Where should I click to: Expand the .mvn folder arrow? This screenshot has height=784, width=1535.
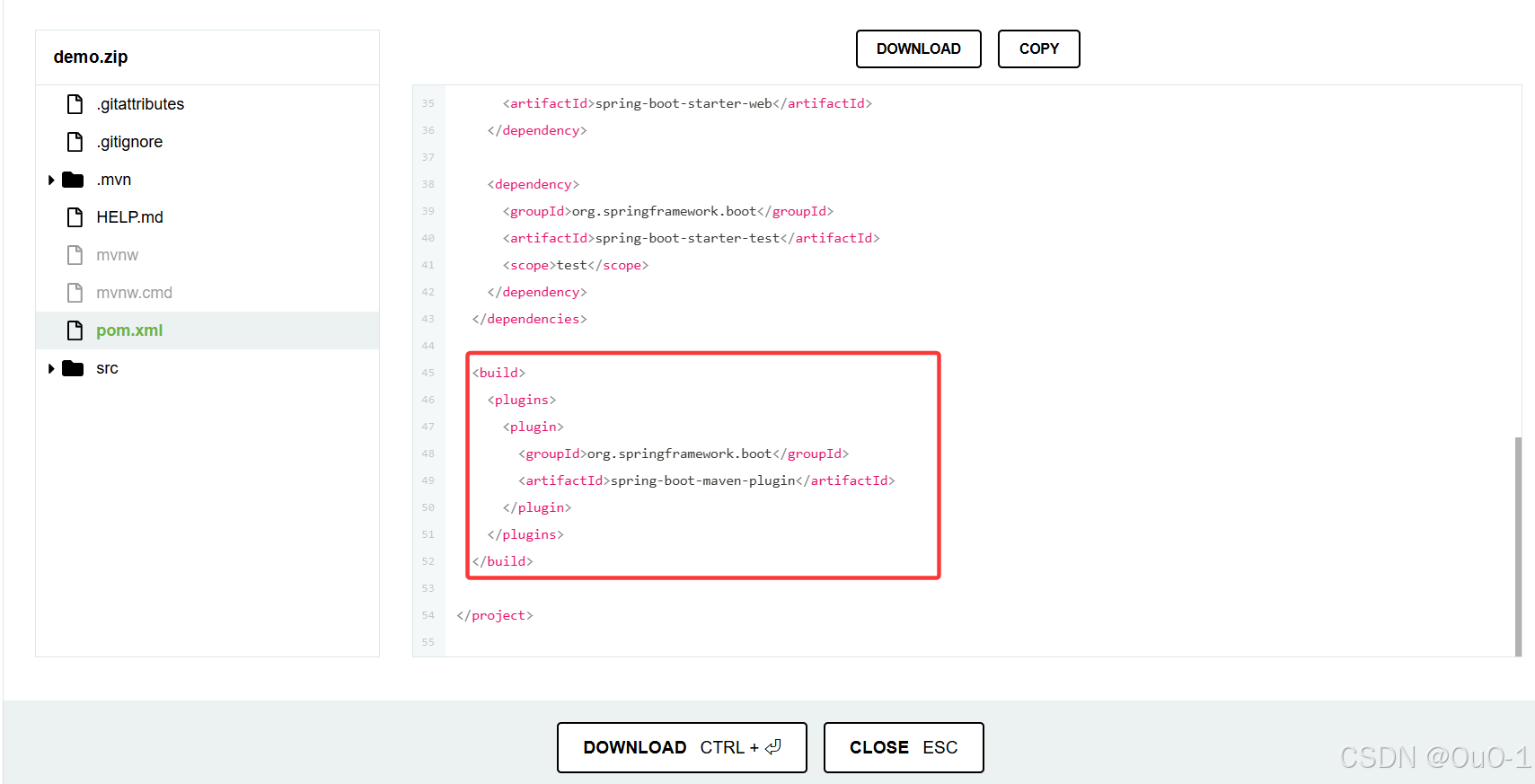click(51, 181)
